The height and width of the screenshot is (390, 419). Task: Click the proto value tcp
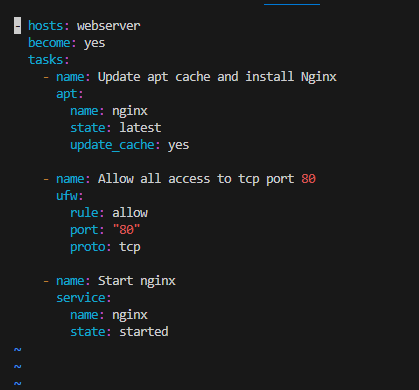click(x=130, y=247)
